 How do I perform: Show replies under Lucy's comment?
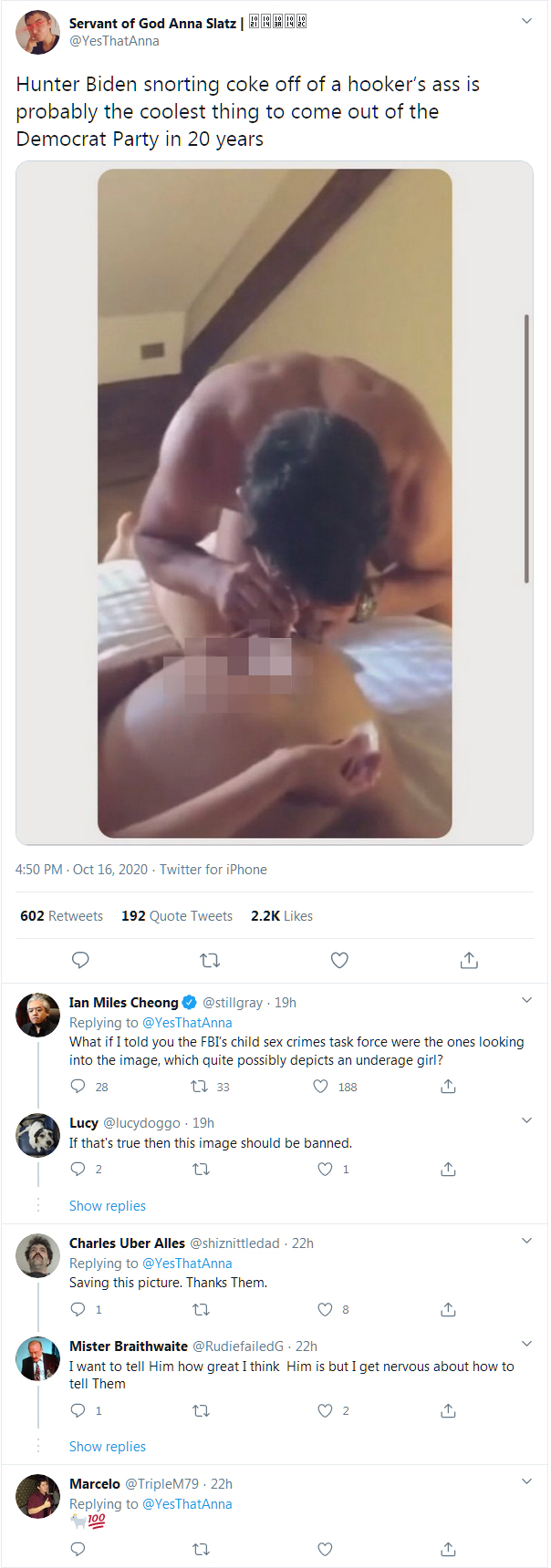click(x=108, y=1206)
